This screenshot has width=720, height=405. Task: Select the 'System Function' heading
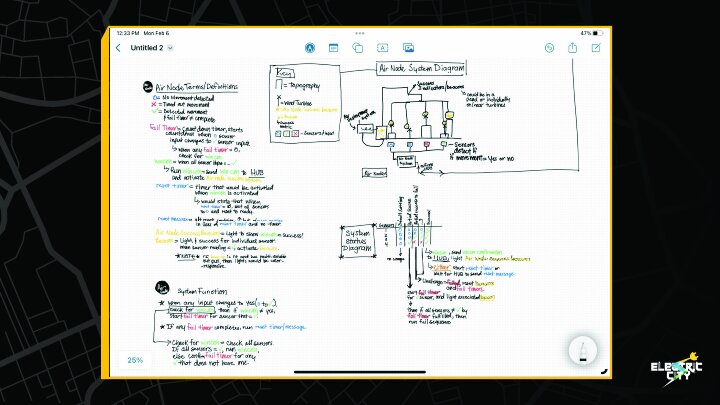pos(202,291)
